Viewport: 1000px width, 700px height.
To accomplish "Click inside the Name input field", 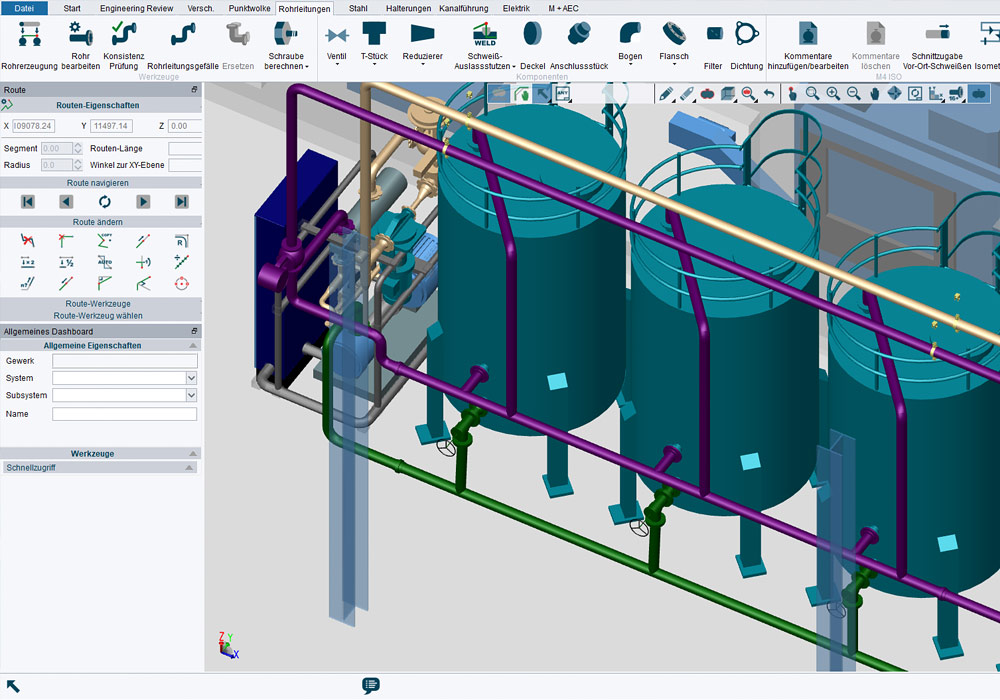I will pos(123,413).
